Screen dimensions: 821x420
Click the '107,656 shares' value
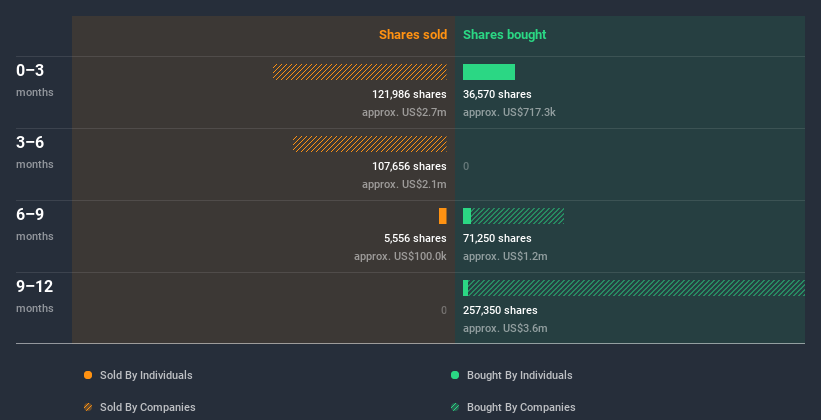pos(409,166)
